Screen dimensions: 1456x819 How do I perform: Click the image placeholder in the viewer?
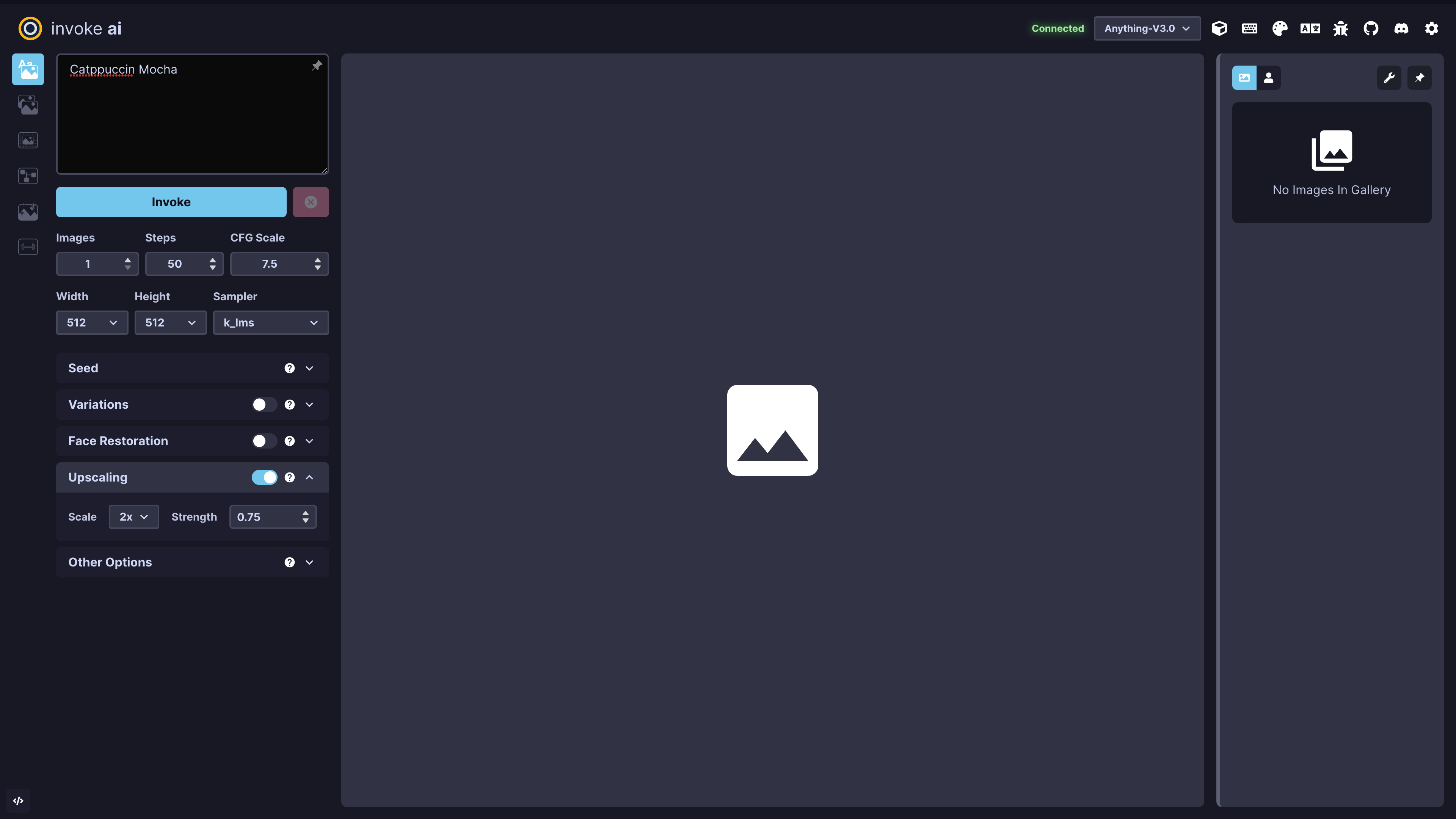[772, 430]
